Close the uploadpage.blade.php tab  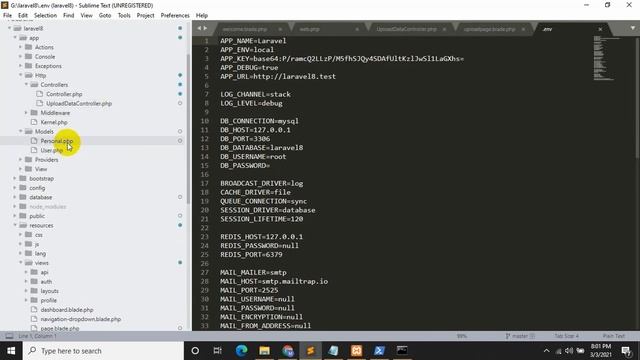[x=523, y=29]
